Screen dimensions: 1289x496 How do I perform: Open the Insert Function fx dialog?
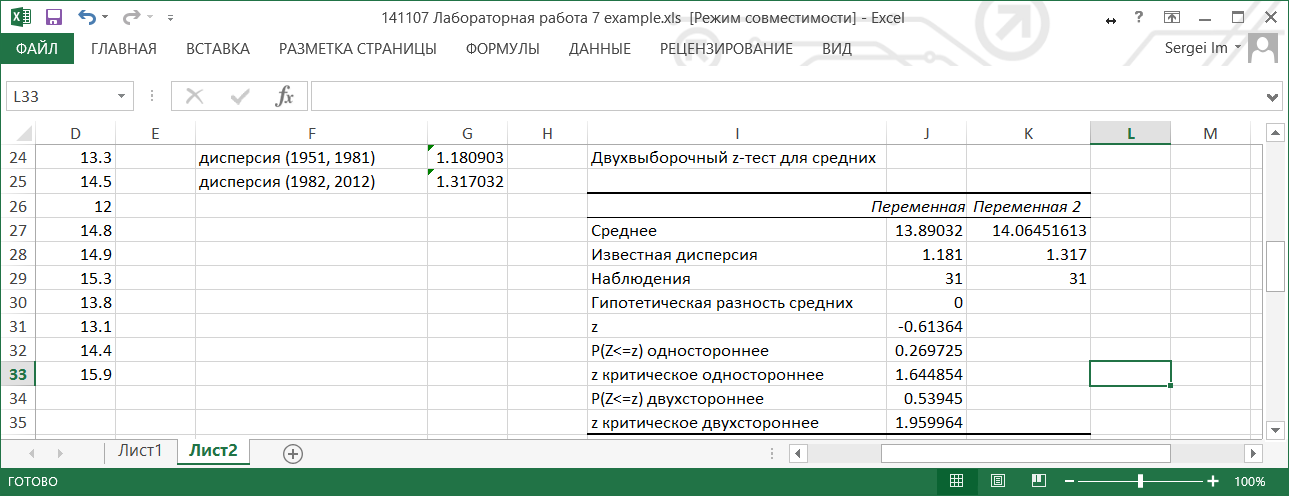click(285, 96)
